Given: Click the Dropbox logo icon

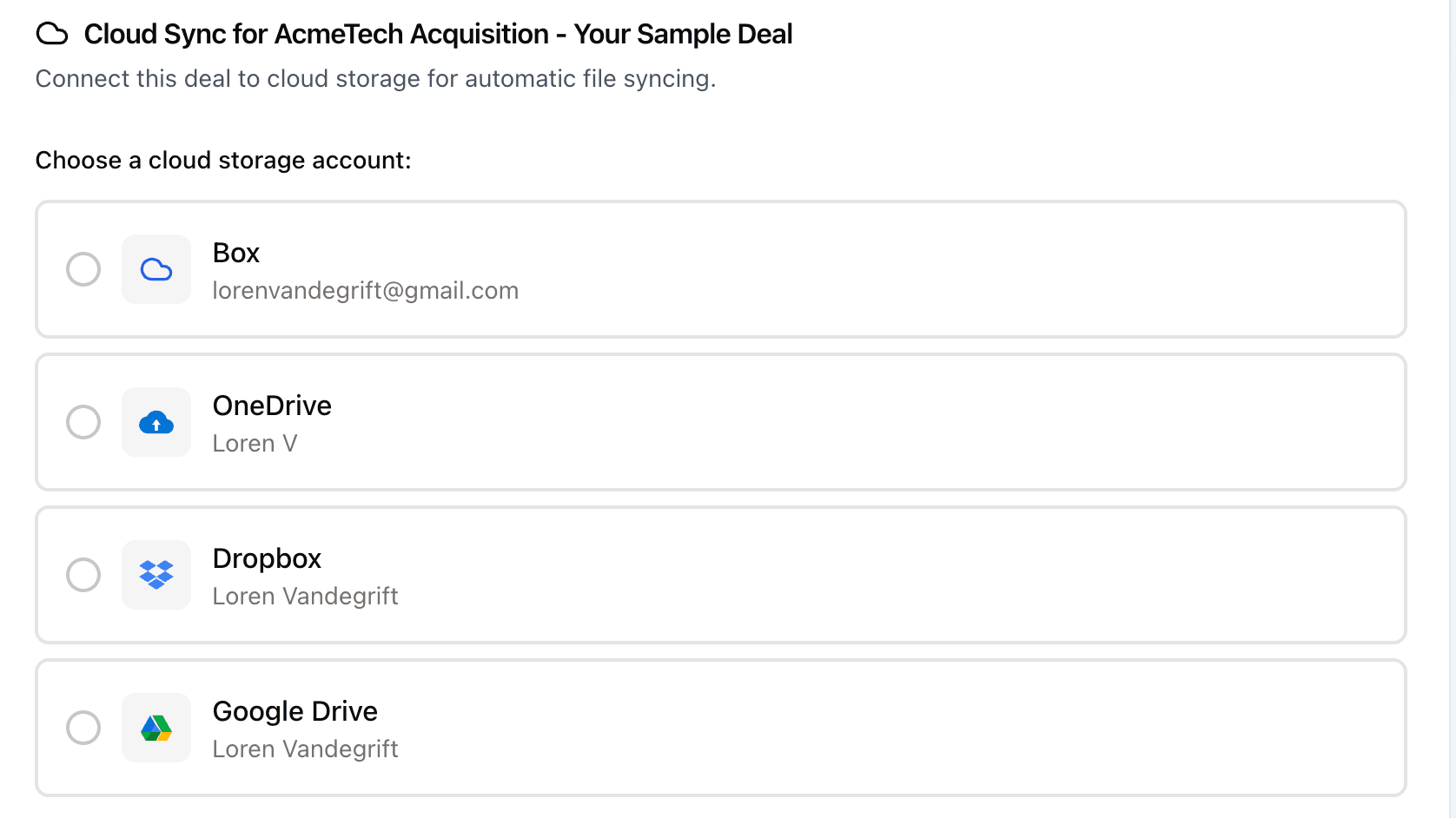Looking at the screenshot, I should point(156,575).
